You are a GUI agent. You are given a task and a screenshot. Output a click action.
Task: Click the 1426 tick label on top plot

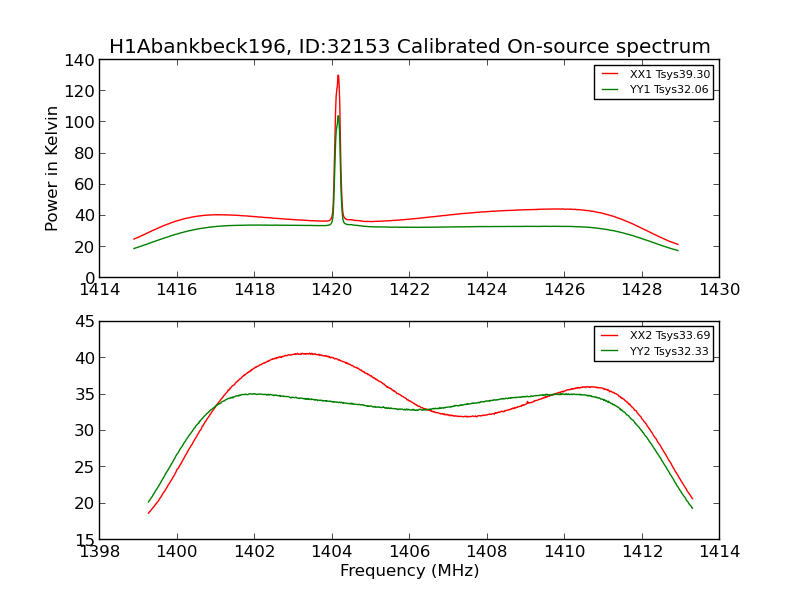[x=565, y=290]
